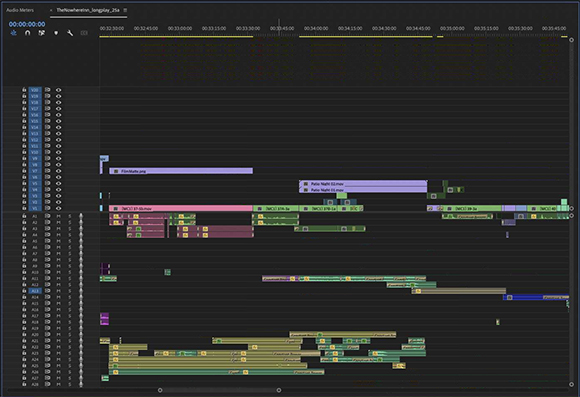Click top handle of video vertical scrollbar

tap(571, 40)
